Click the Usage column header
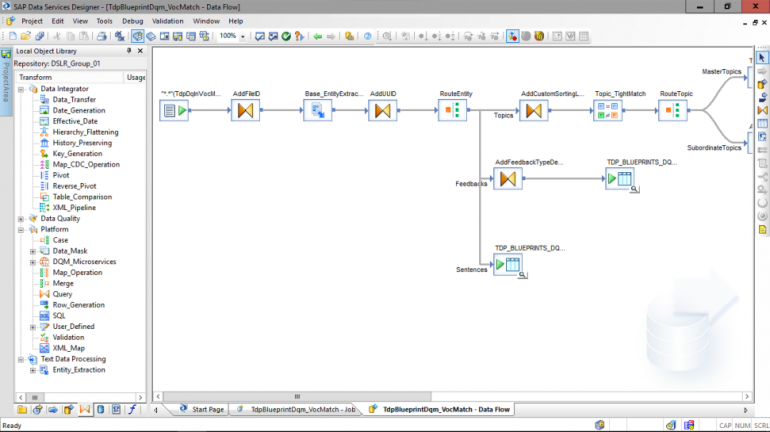 click(136, 77)
